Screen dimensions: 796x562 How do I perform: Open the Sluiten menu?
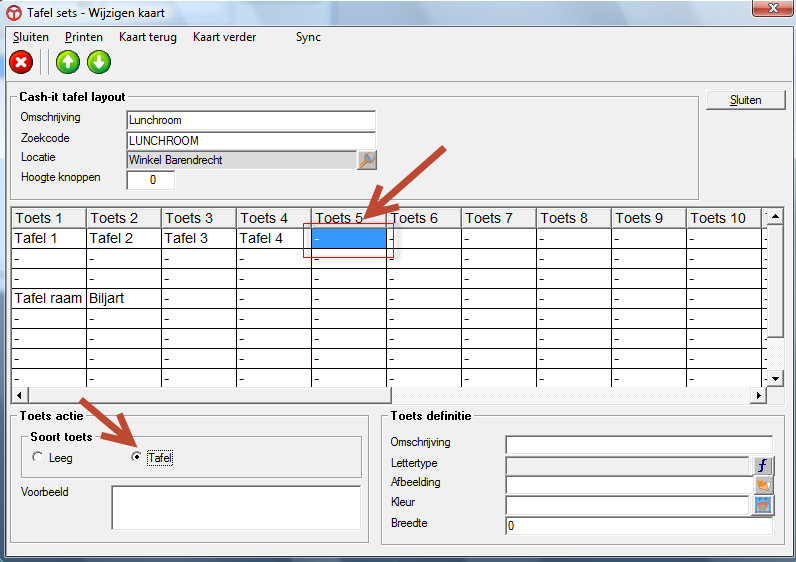tap(31, 37)
